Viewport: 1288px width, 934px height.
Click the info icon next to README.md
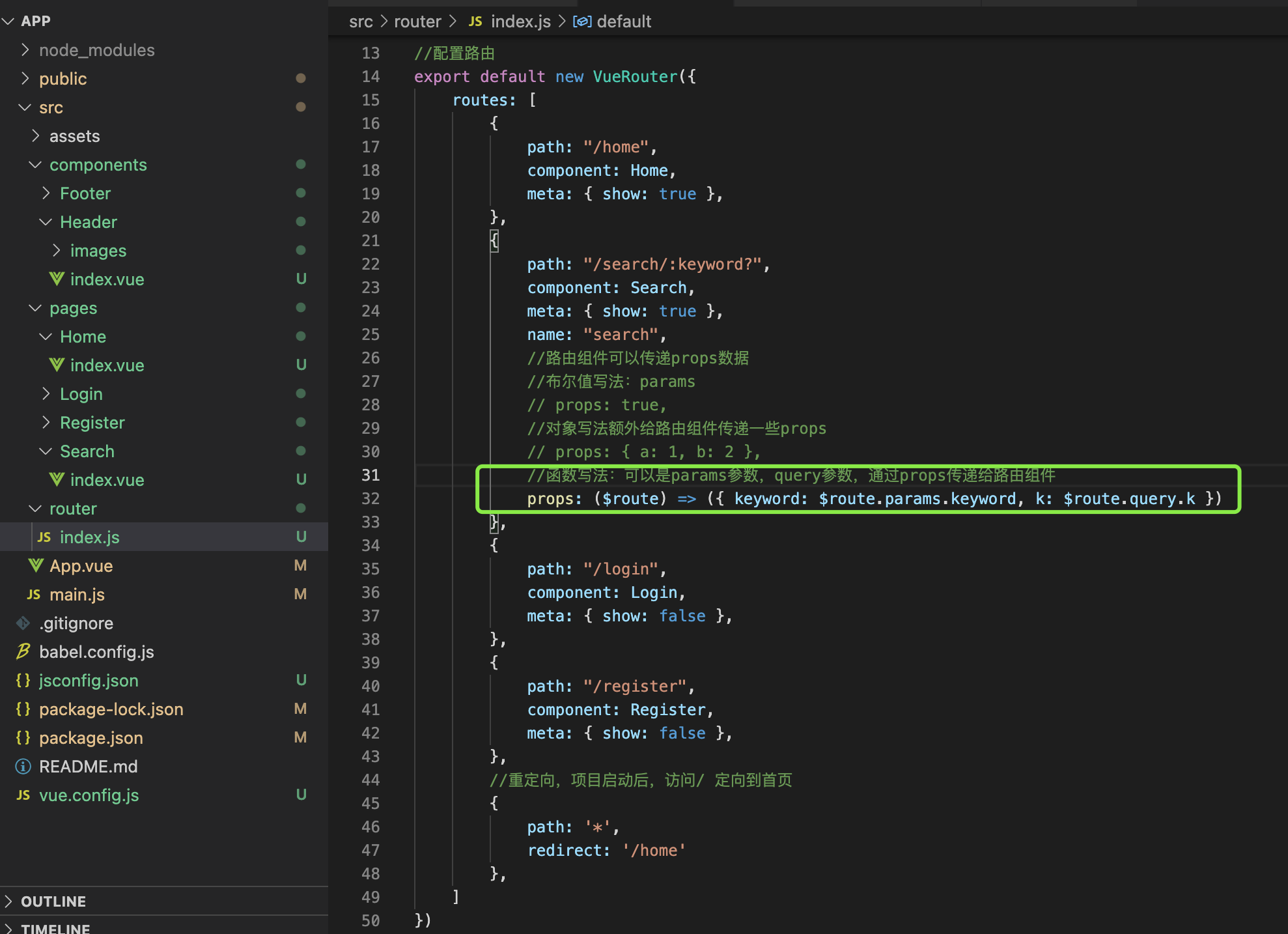click(x=23, y=766)
